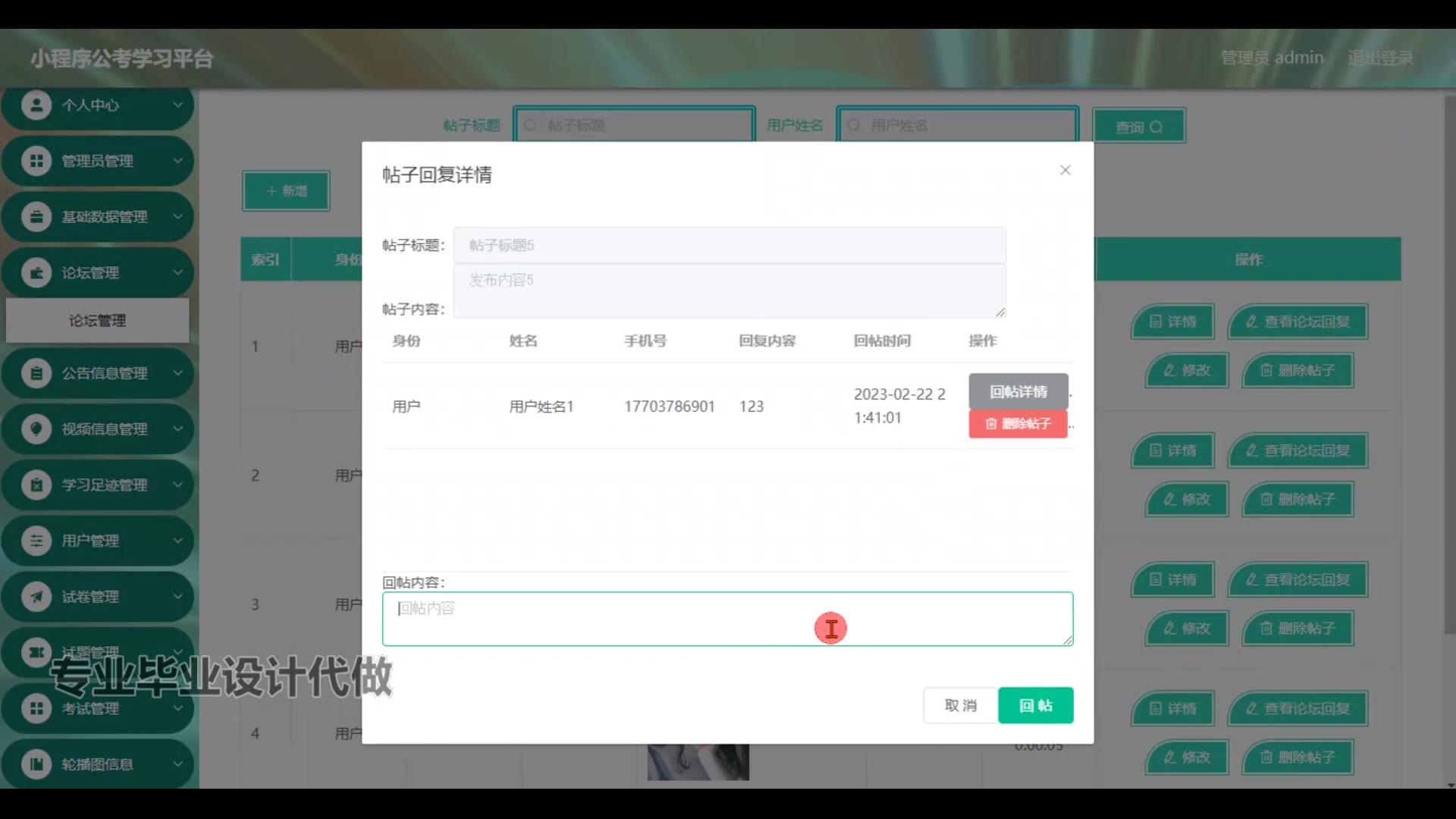Click the 轮播图信息 sidebar icon

(x=36, y=764)
